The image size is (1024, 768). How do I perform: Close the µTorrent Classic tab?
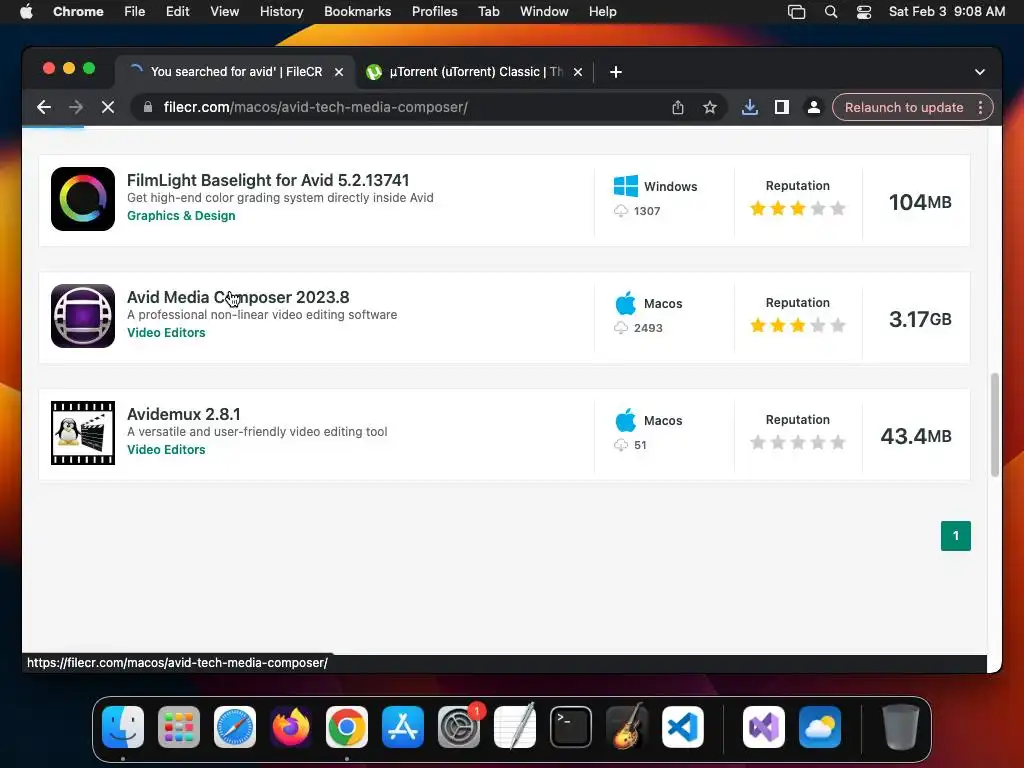coord(578,72)
